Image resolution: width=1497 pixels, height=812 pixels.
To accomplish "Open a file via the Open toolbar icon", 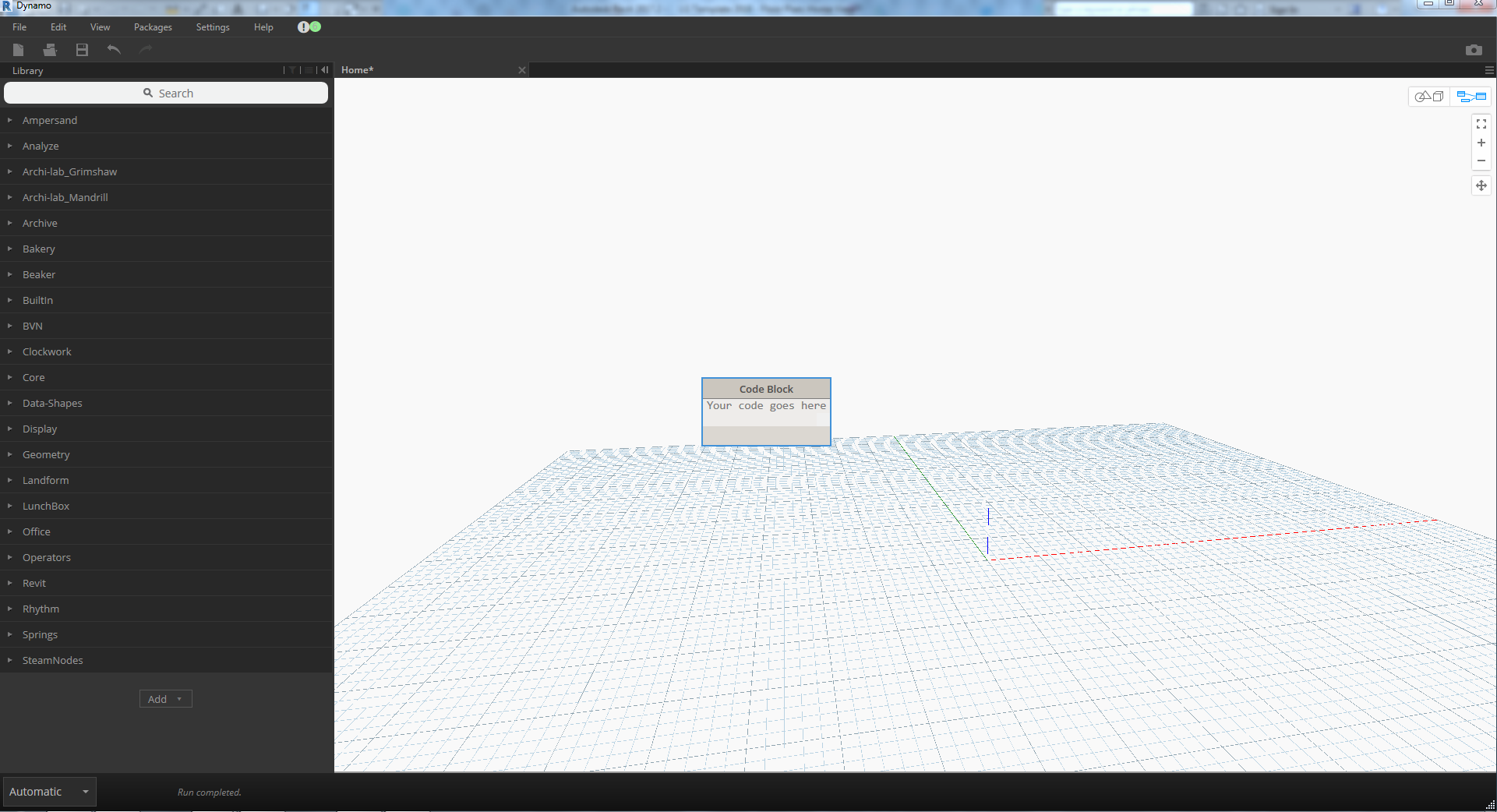I will [x=50, y=49].
